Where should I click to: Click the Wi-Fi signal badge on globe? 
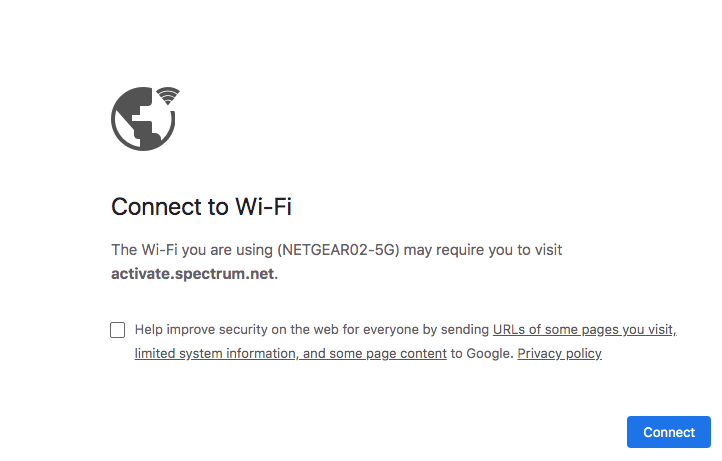[168, 96]
